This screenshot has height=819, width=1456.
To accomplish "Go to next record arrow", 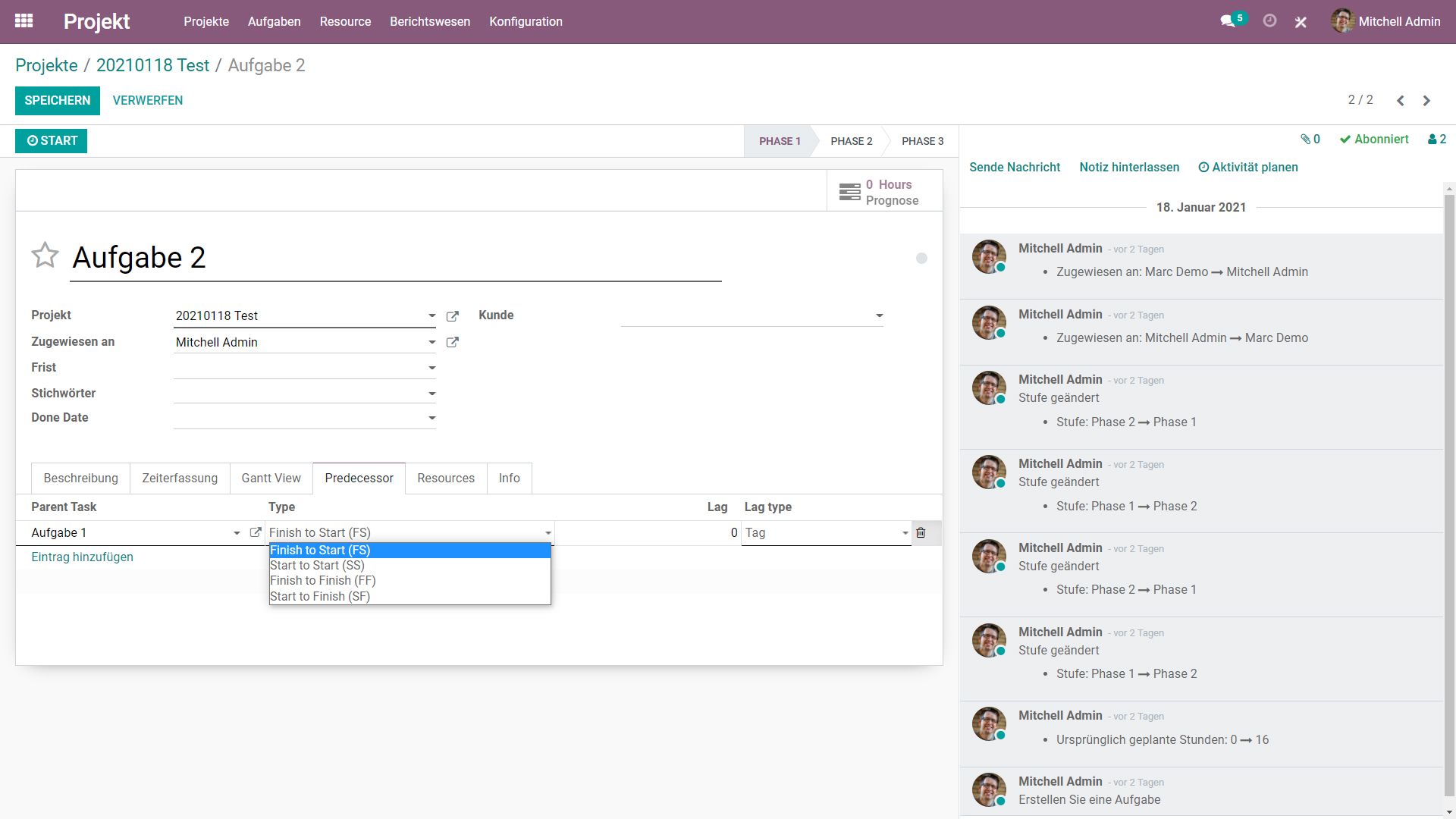I will point(1426,101).
